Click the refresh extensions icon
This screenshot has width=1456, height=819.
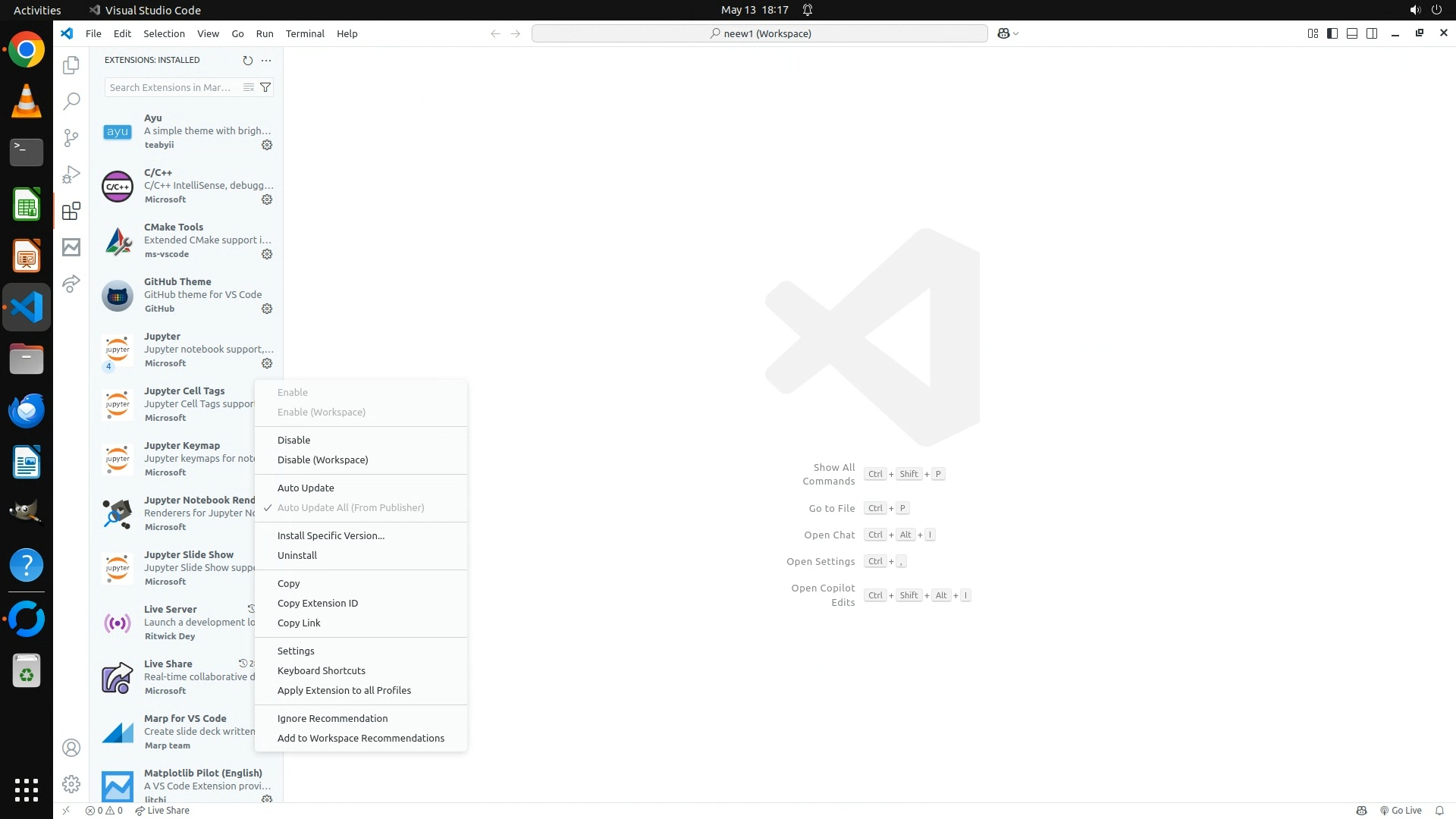coord(247,60)
